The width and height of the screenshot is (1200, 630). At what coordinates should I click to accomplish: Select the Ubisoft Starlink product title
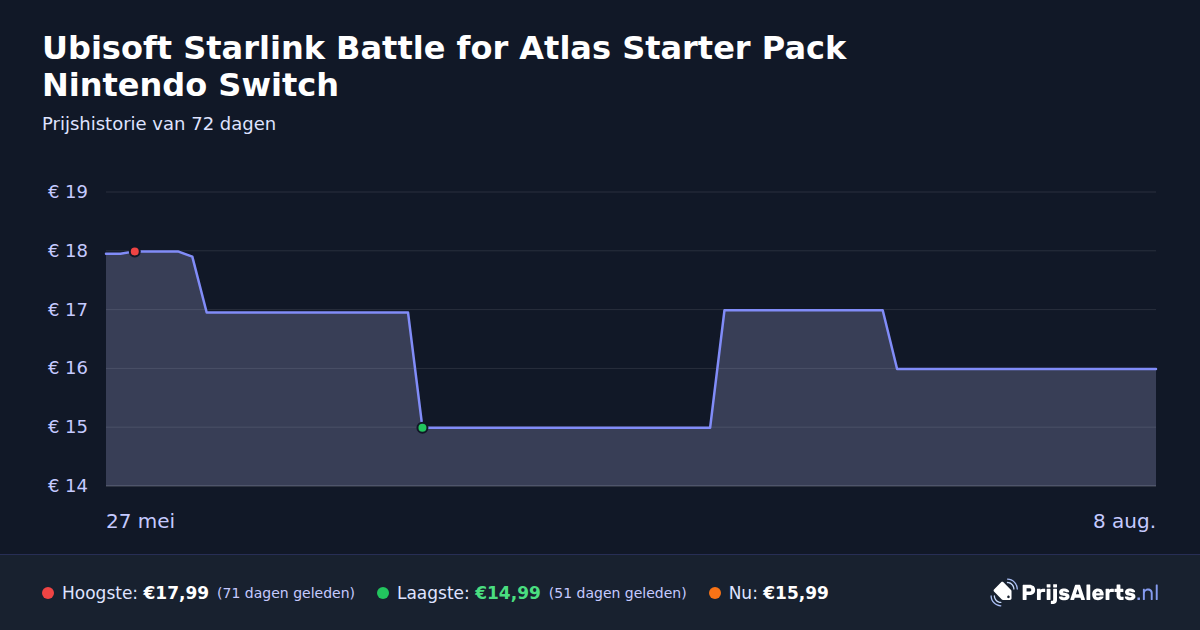(x=444, y=66)
